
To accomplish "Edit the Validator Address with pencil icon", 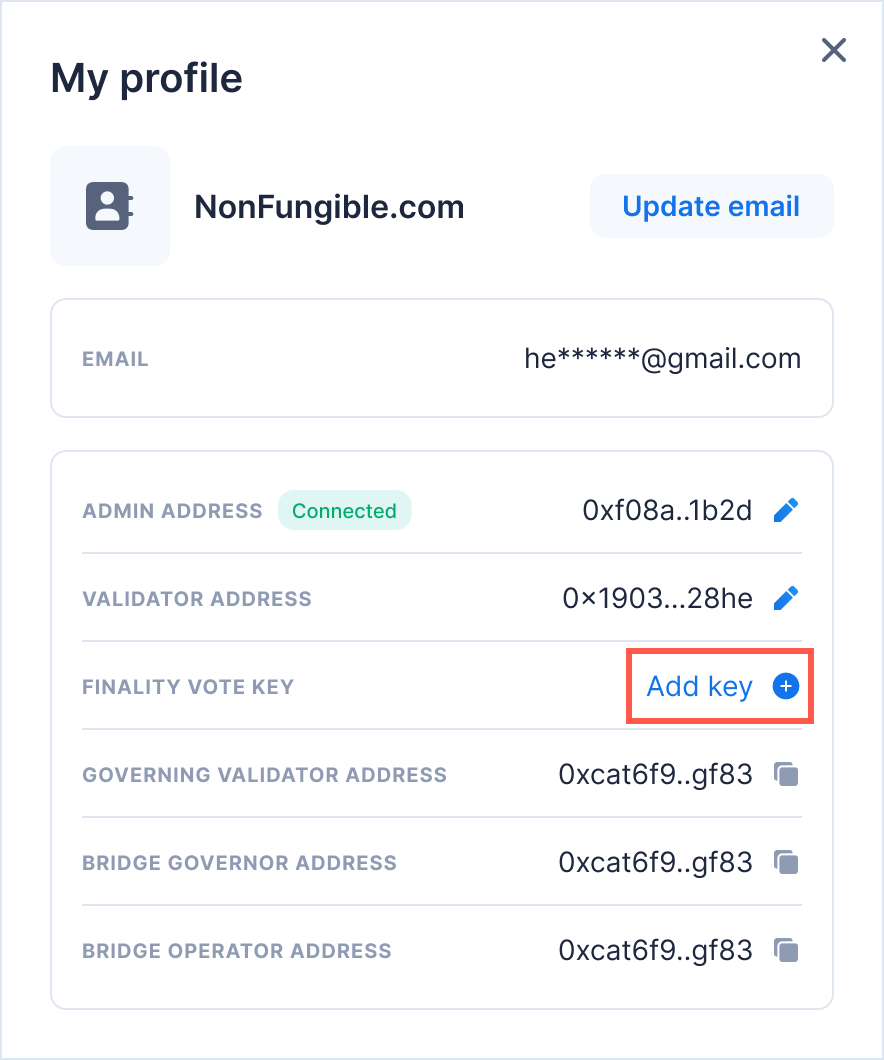I will [x=786, y=599].
